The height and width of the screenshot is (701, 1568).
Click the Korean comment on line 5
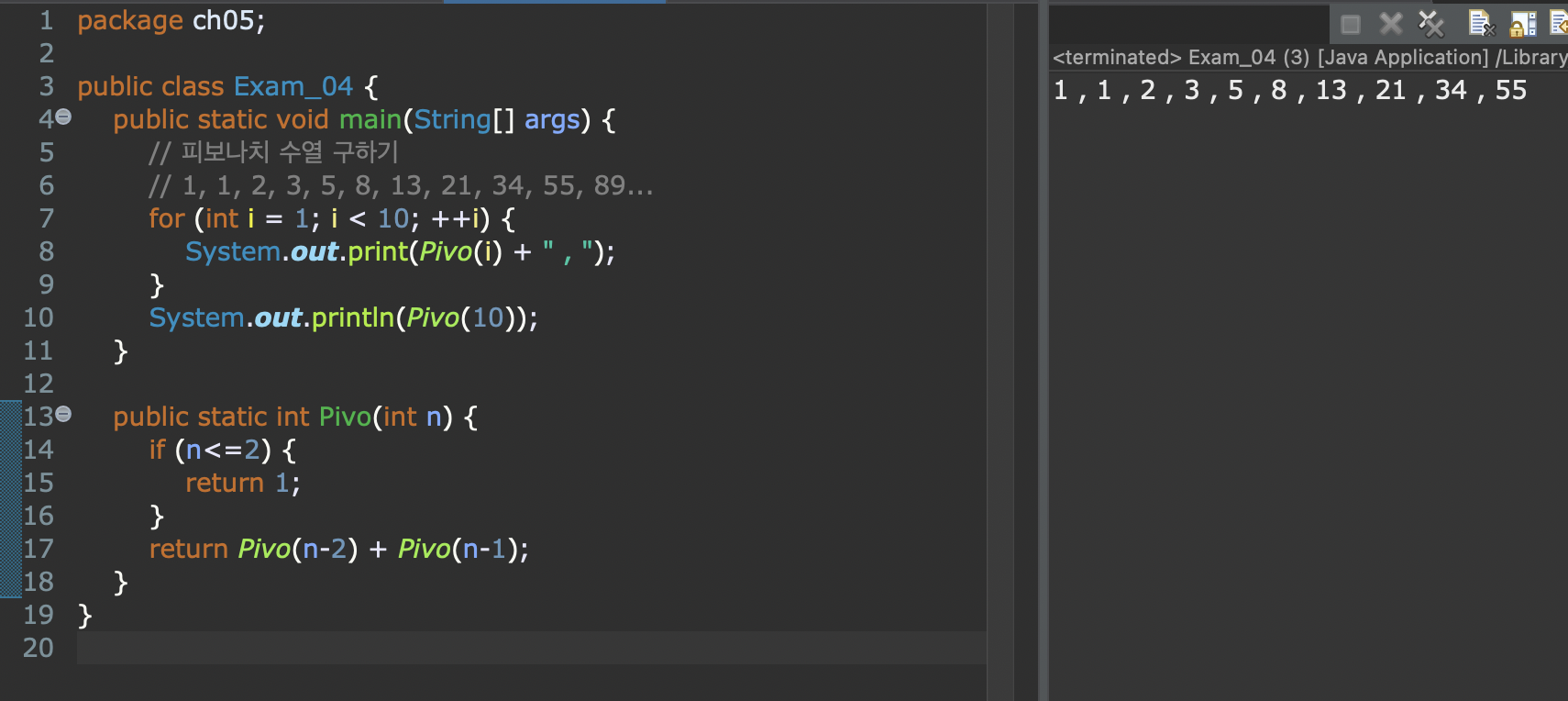tap(273, 152)
